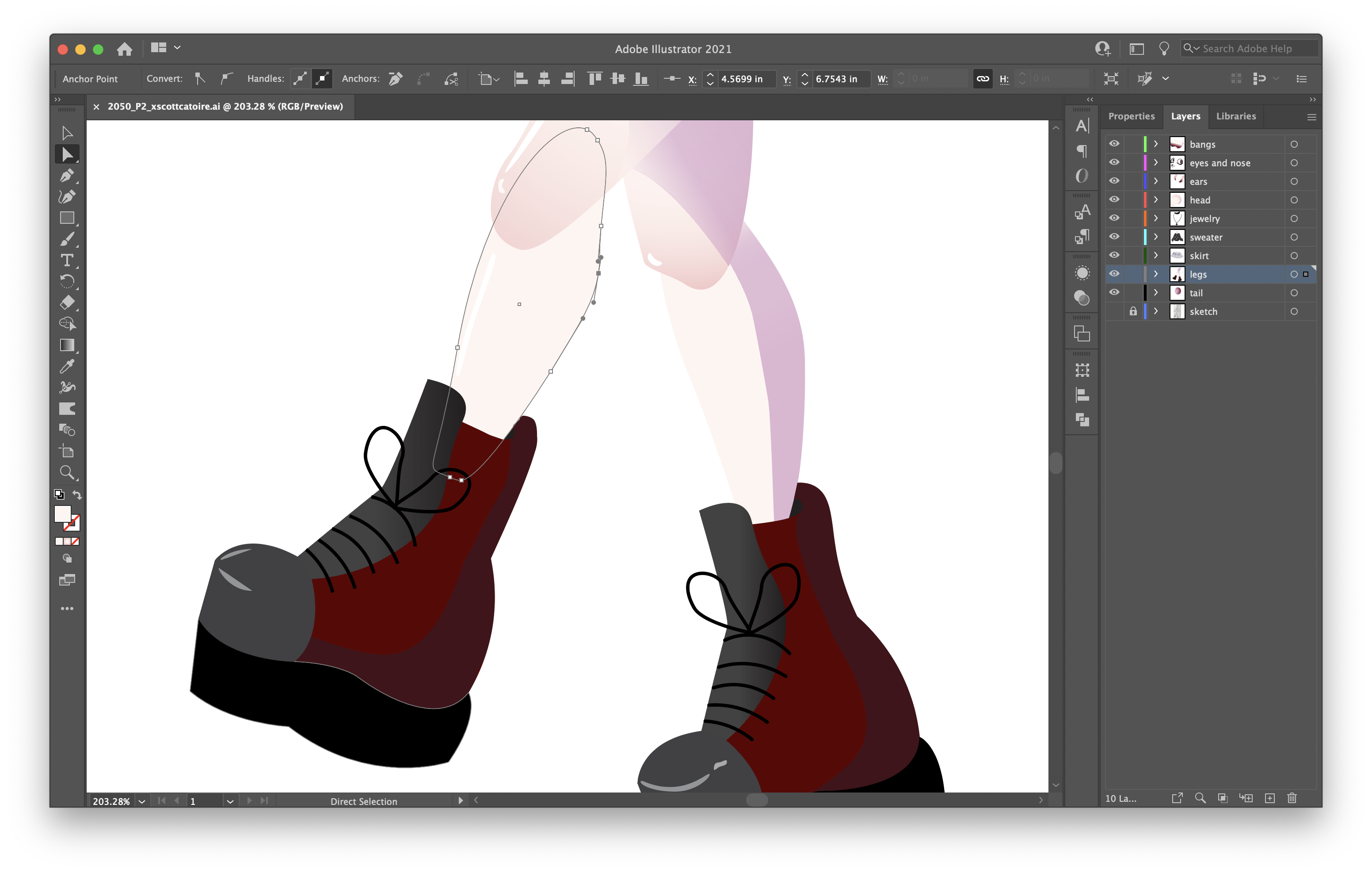Select the Gradient tool

tap(67, 345)
